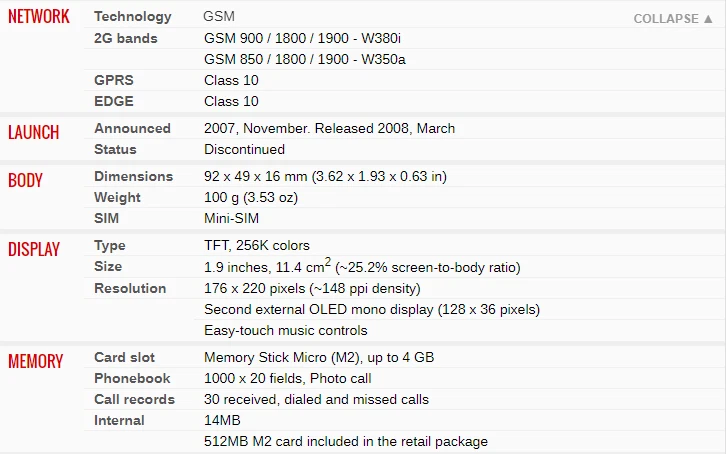Image resolution: width=726 pixels, height=454 pixels.
Task: Click the Weight label link
Action: pyautogui.click(x=117, y=197)
